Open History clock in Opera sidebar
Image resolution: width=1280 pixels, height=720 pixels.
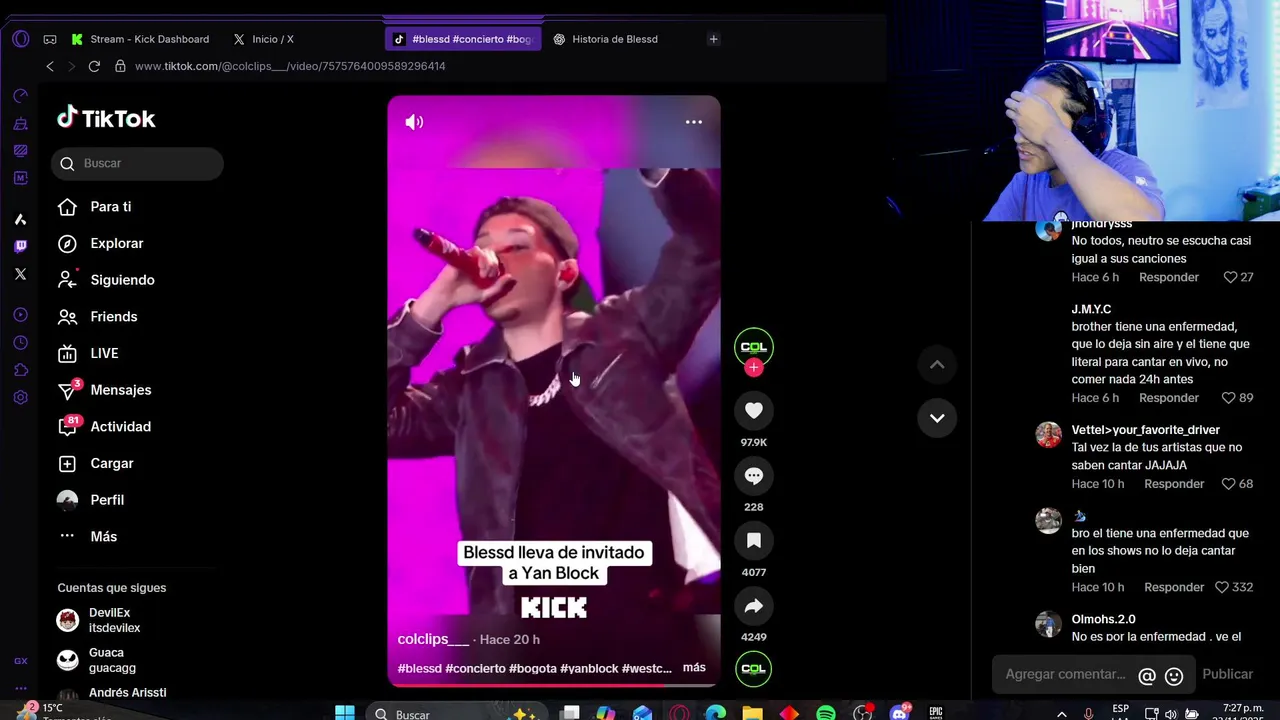tap(20, 343)
